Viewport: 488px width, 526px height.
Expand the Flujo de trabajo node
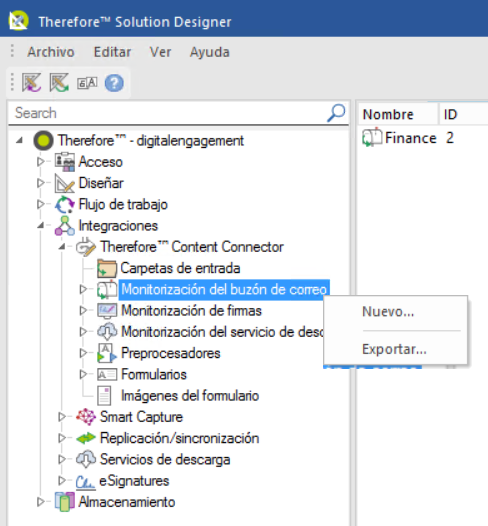(x=41, y=204)
